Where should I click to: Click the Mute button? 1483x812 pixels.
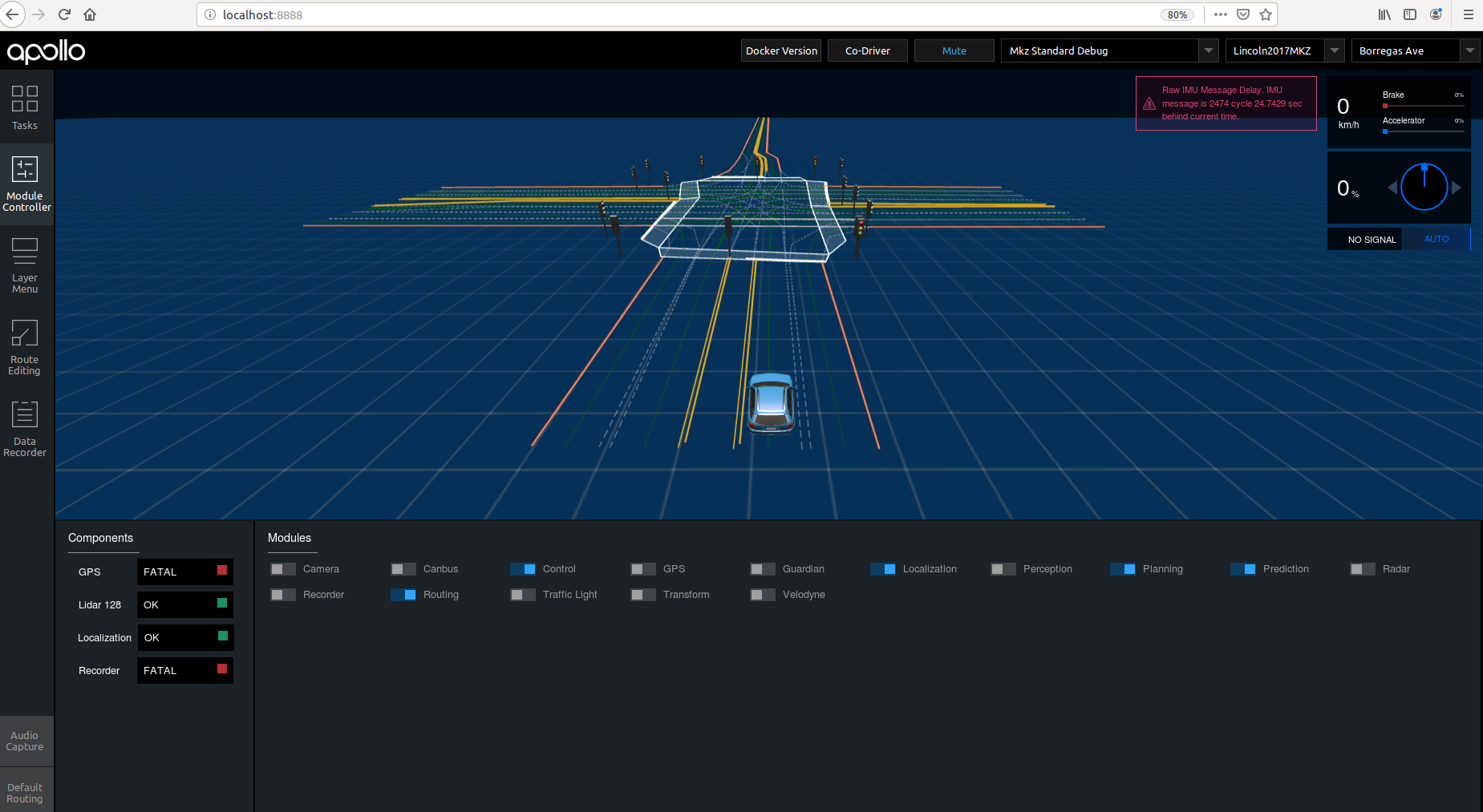click(x=954, y=50)
